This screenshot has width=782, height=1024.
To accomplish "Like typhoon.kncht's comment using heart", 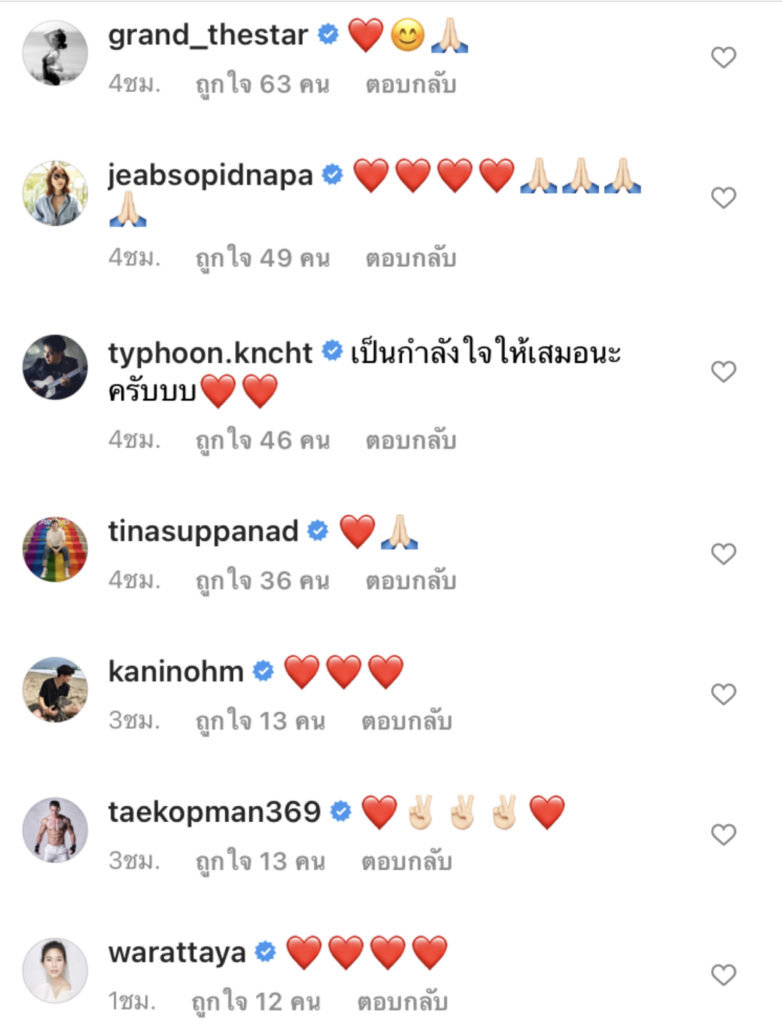I will point(723,372).
